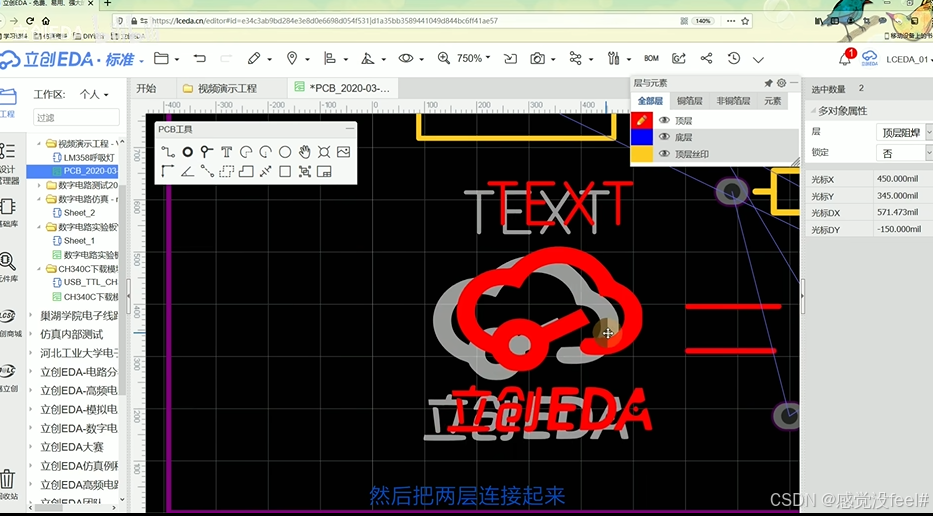Select the Group/Ungroup tool in PCB tools
The height and width of the screenshot is (516, 933).
(x=305, y=172)
